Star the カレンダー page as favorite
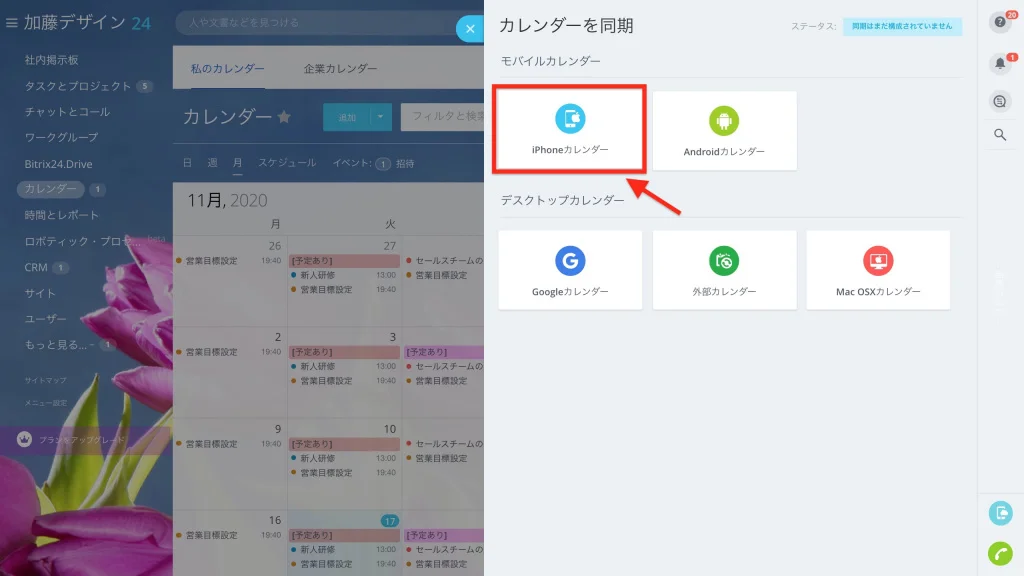Screen dimensions: 1024x576 (284, 117)
